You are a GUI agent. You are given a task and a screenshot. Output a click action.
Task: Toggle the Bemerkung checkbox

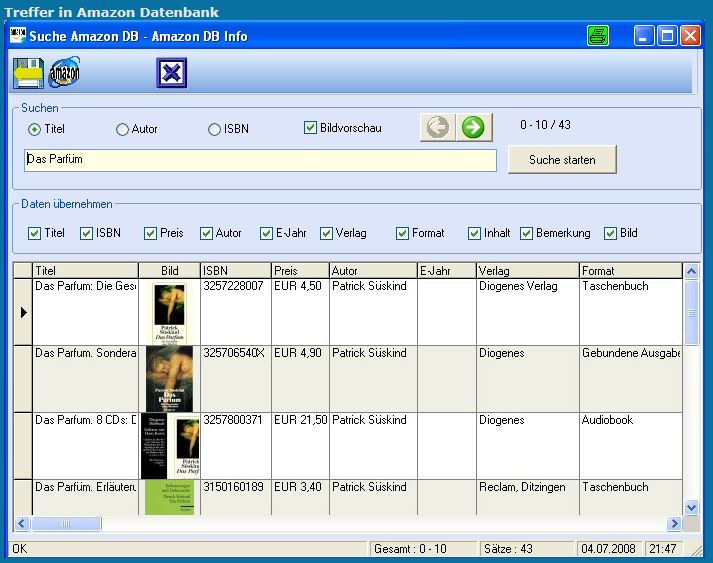point(527,233)
